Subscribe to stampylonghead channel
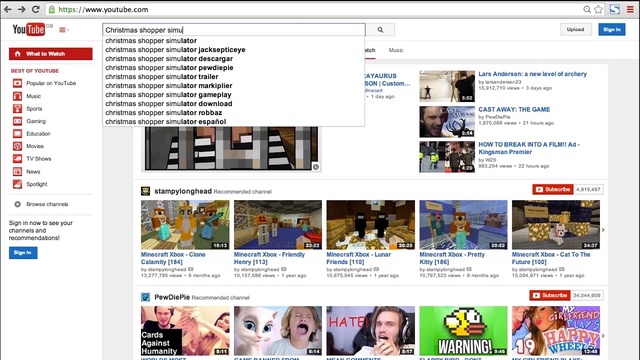Screen dimensions: 640x360 [x=553, y=189]
